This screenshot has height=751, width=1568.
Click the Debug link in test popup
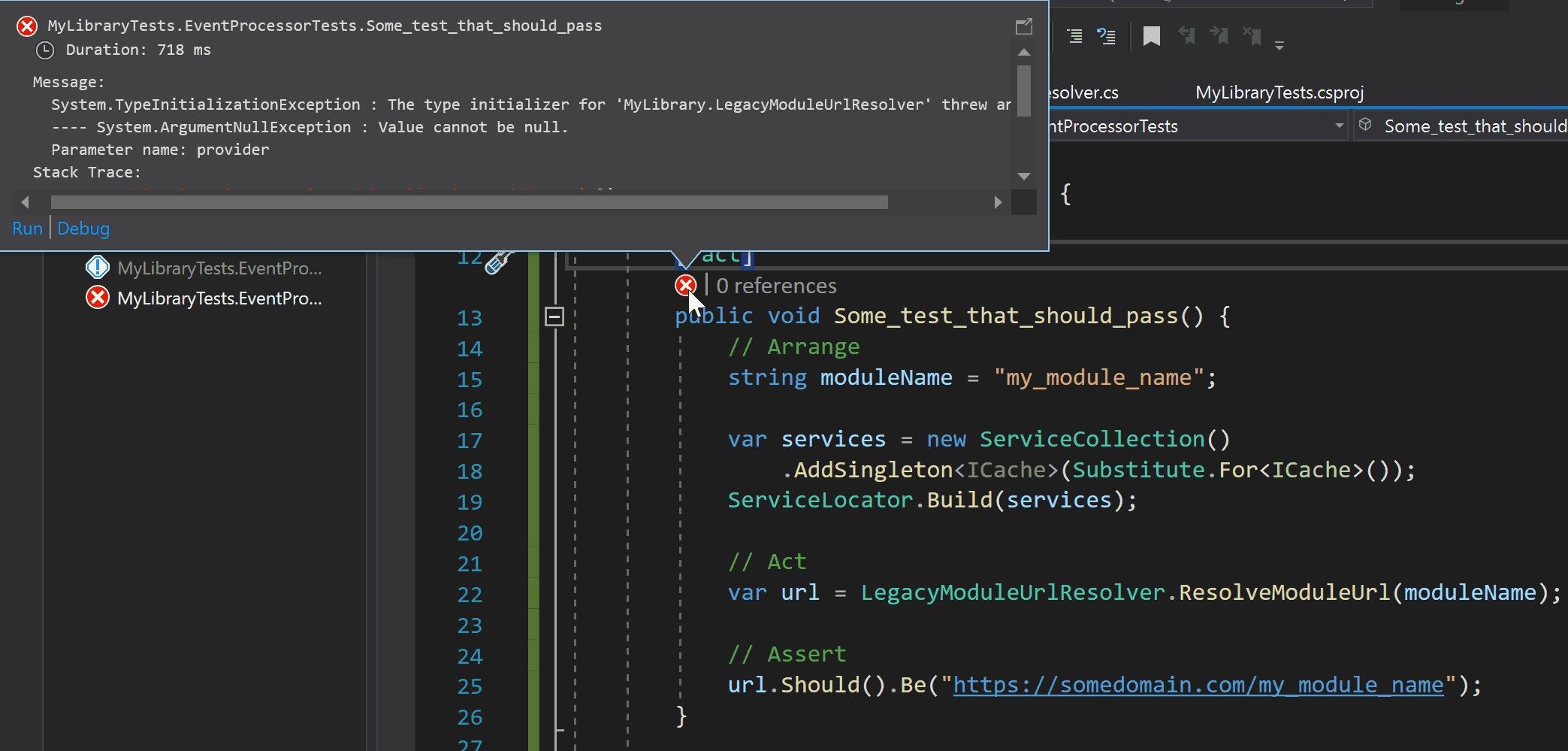pos(83,229)
